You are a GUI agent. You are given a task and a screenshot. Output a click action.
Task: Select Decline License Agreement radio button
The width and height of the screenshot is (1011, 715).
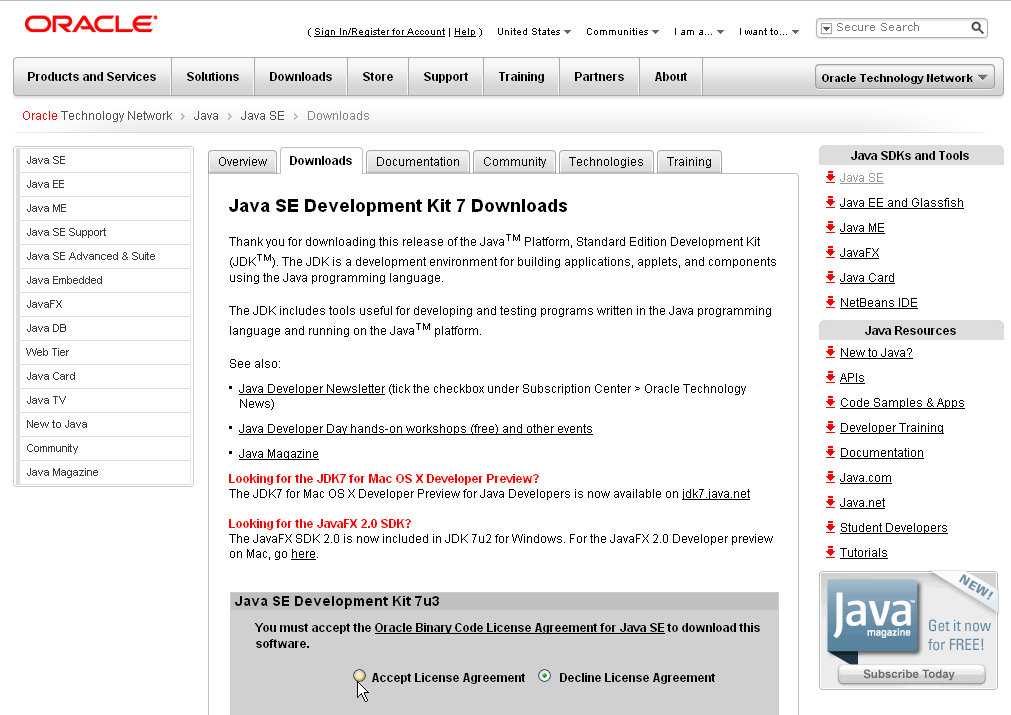pyautogui.click(x=545, y=676)
